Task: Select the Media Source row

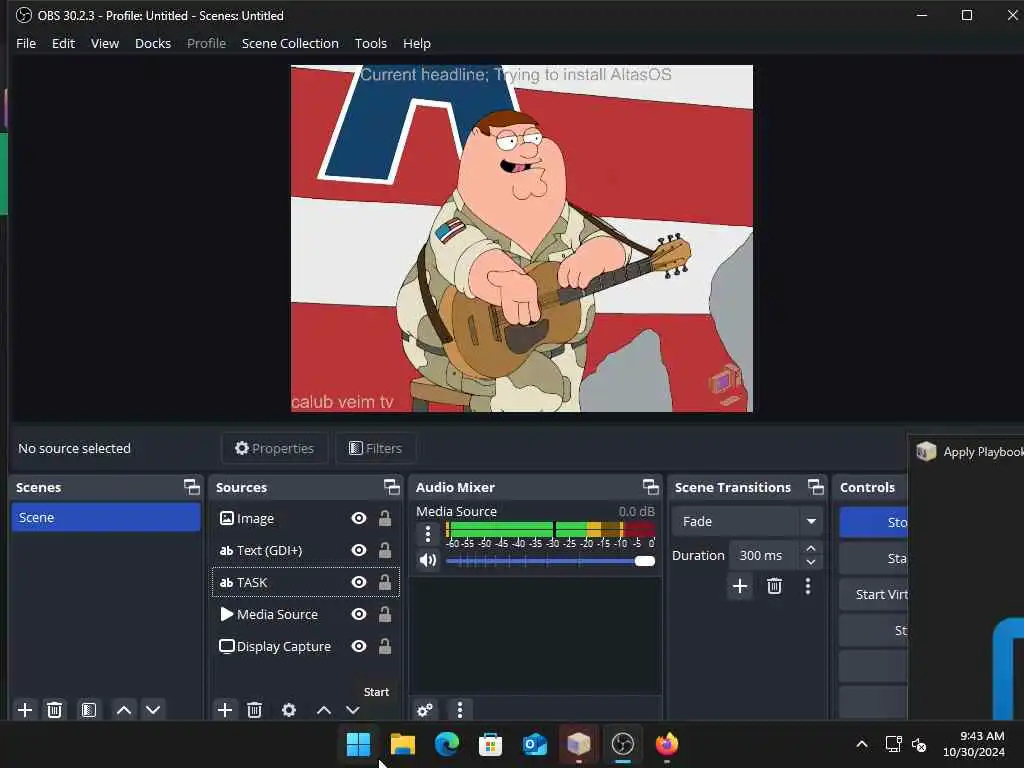Action: [x=306, y=615]
